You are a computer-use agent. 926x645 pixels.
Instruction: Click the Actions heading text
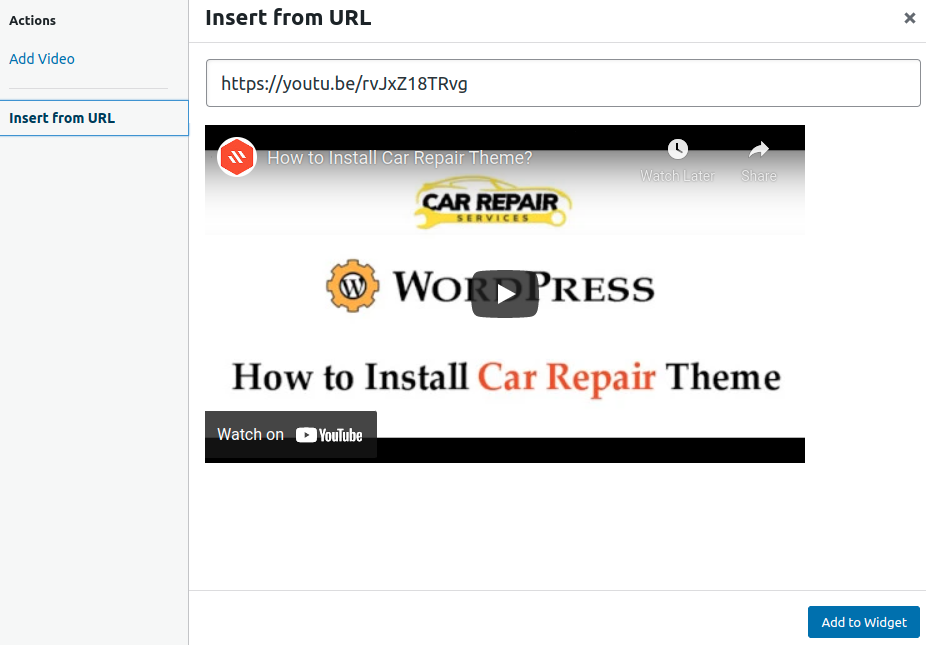click(32, 21)
